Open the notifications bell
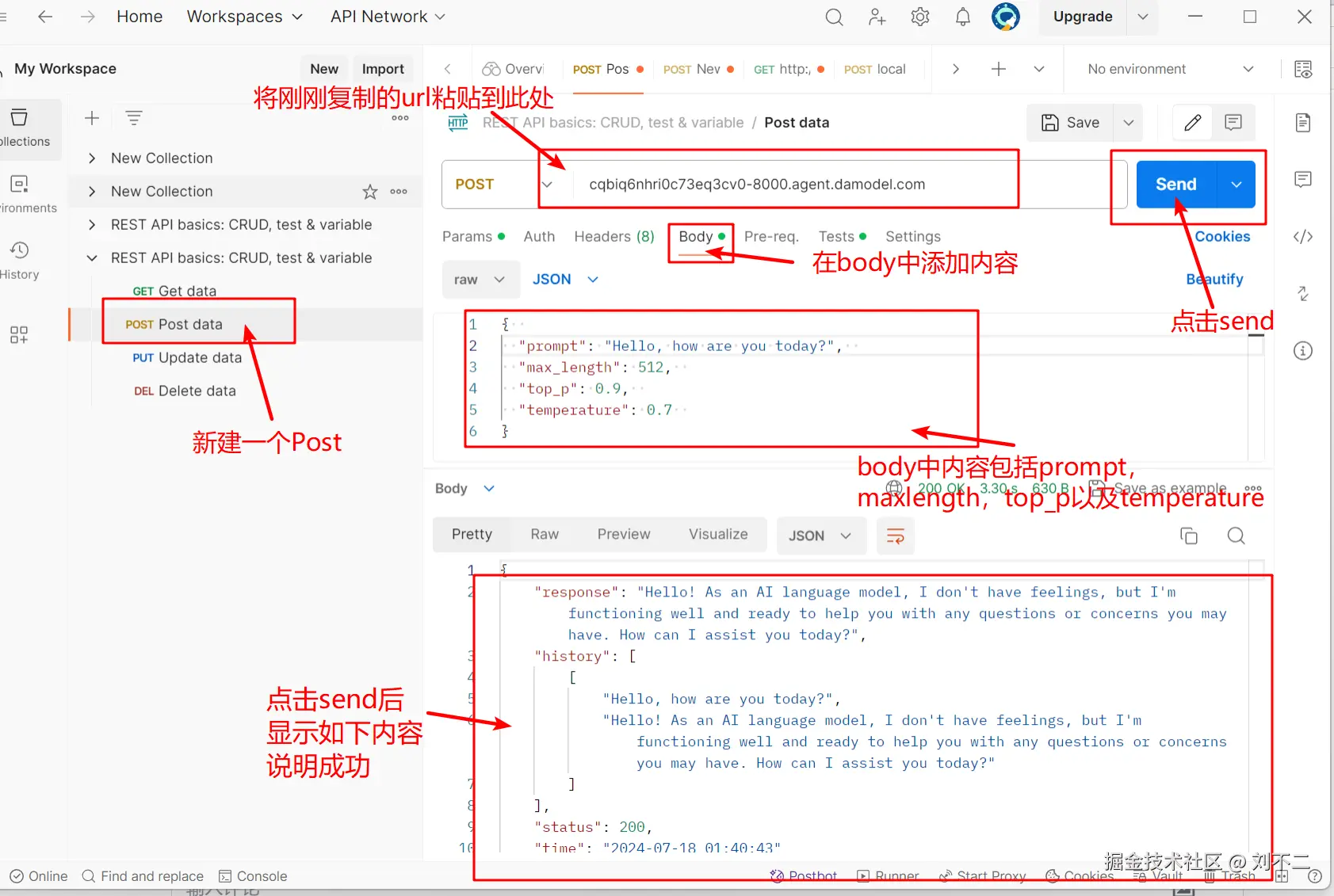 [962, 17]
